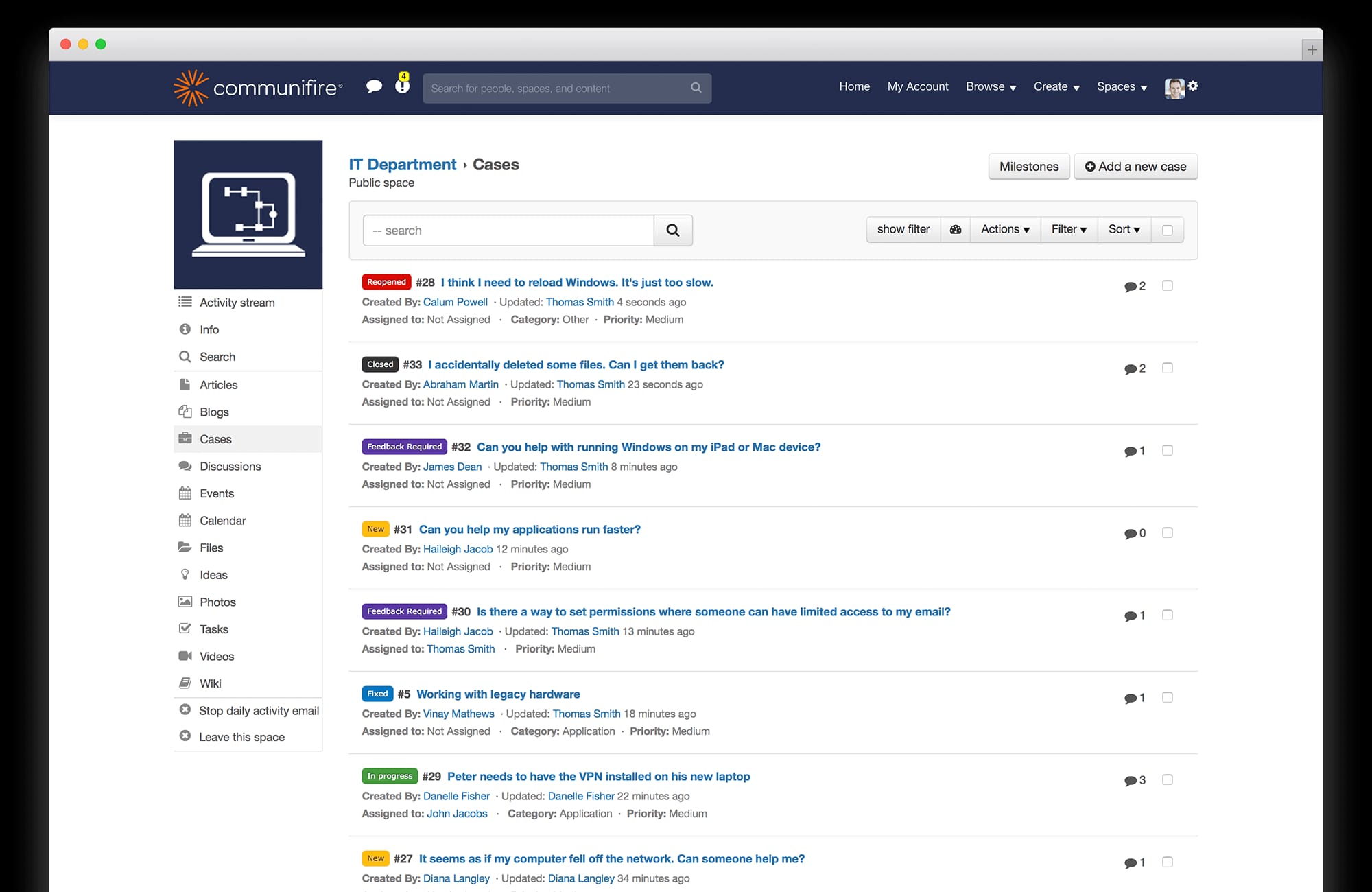Open the Spaces menu
The width and height of the screenshot is (1372, 892).
pos(1121,87)
